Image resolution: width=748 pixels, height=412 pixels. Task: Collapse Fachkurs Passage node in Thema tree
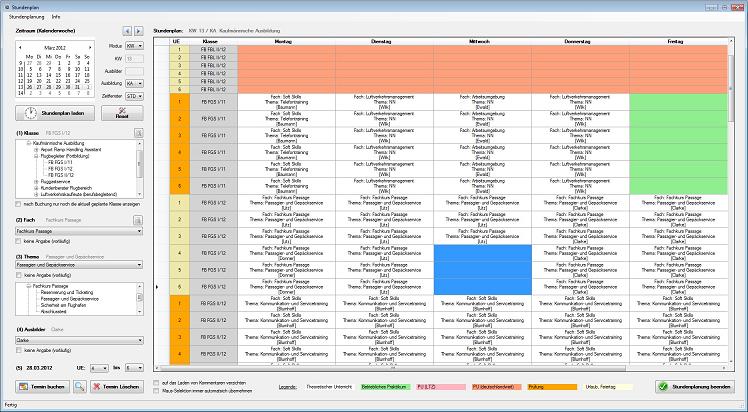[x=29, y=286]
